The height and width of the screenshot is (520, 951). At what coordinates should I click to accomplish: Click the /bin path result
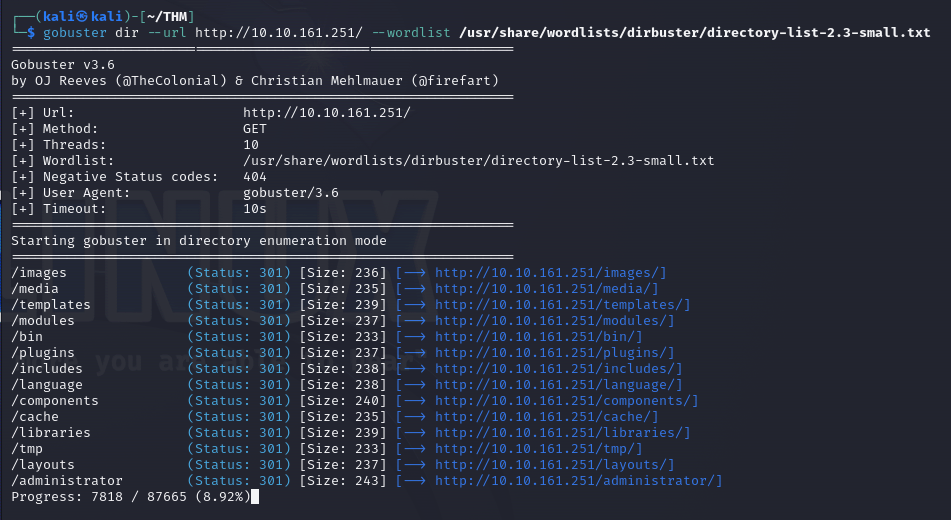[x=27, y=337]
